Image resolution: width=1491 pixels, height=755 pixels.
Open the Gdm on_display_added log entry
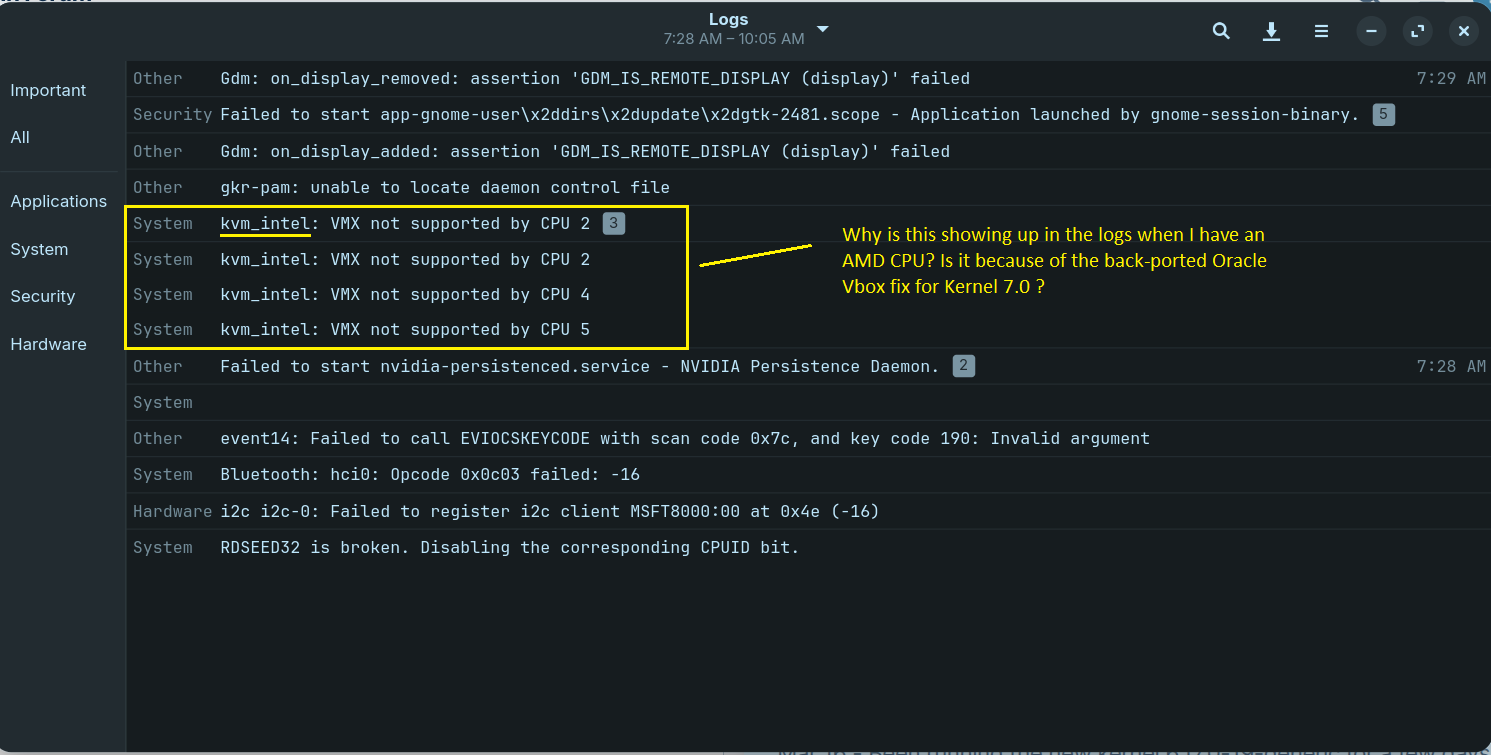tap(808, 151)
